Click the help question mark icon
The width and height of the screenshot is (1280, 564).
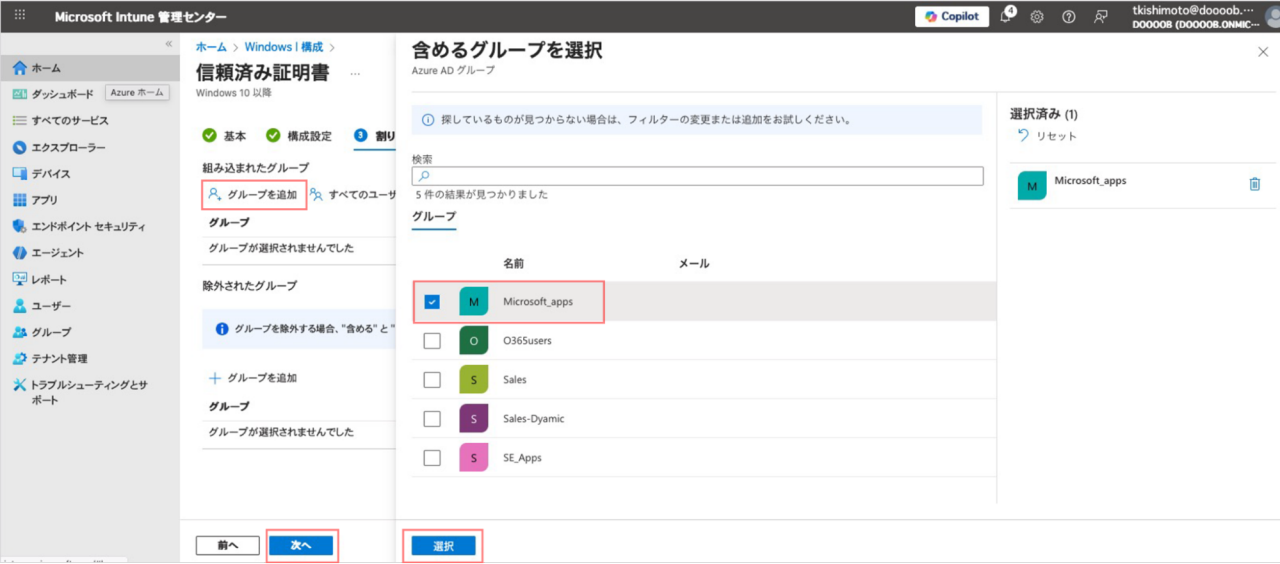point(1069,17)
